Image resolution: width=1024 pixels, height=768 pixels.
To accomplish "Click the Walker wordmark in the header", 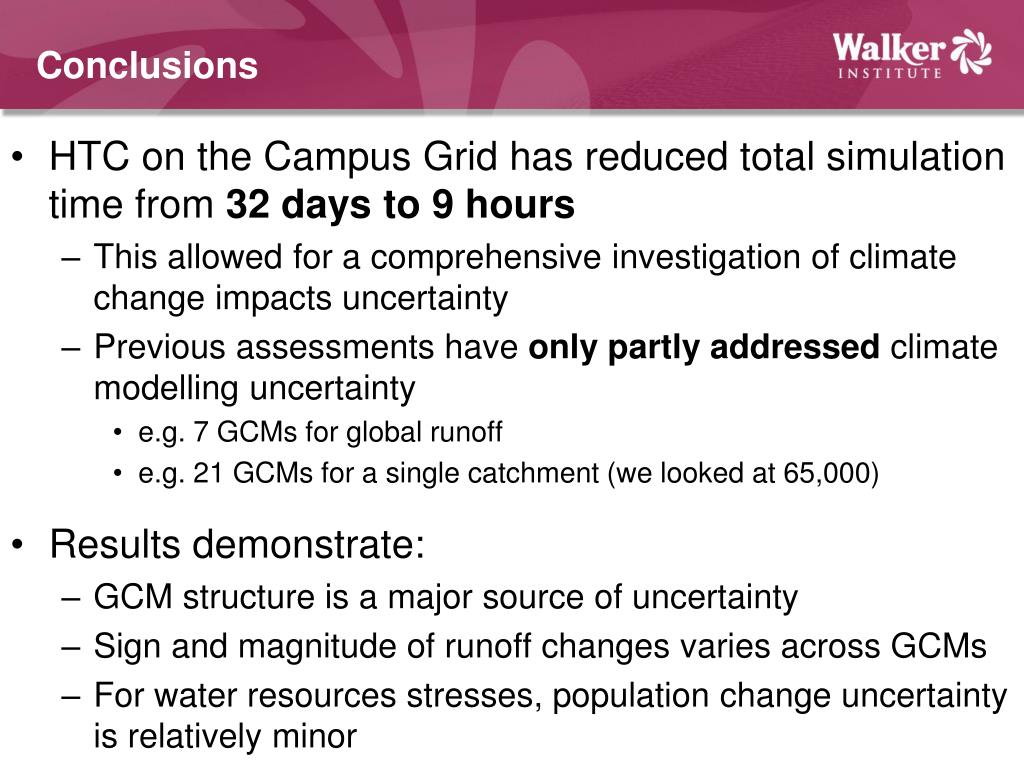I will 889,49.
